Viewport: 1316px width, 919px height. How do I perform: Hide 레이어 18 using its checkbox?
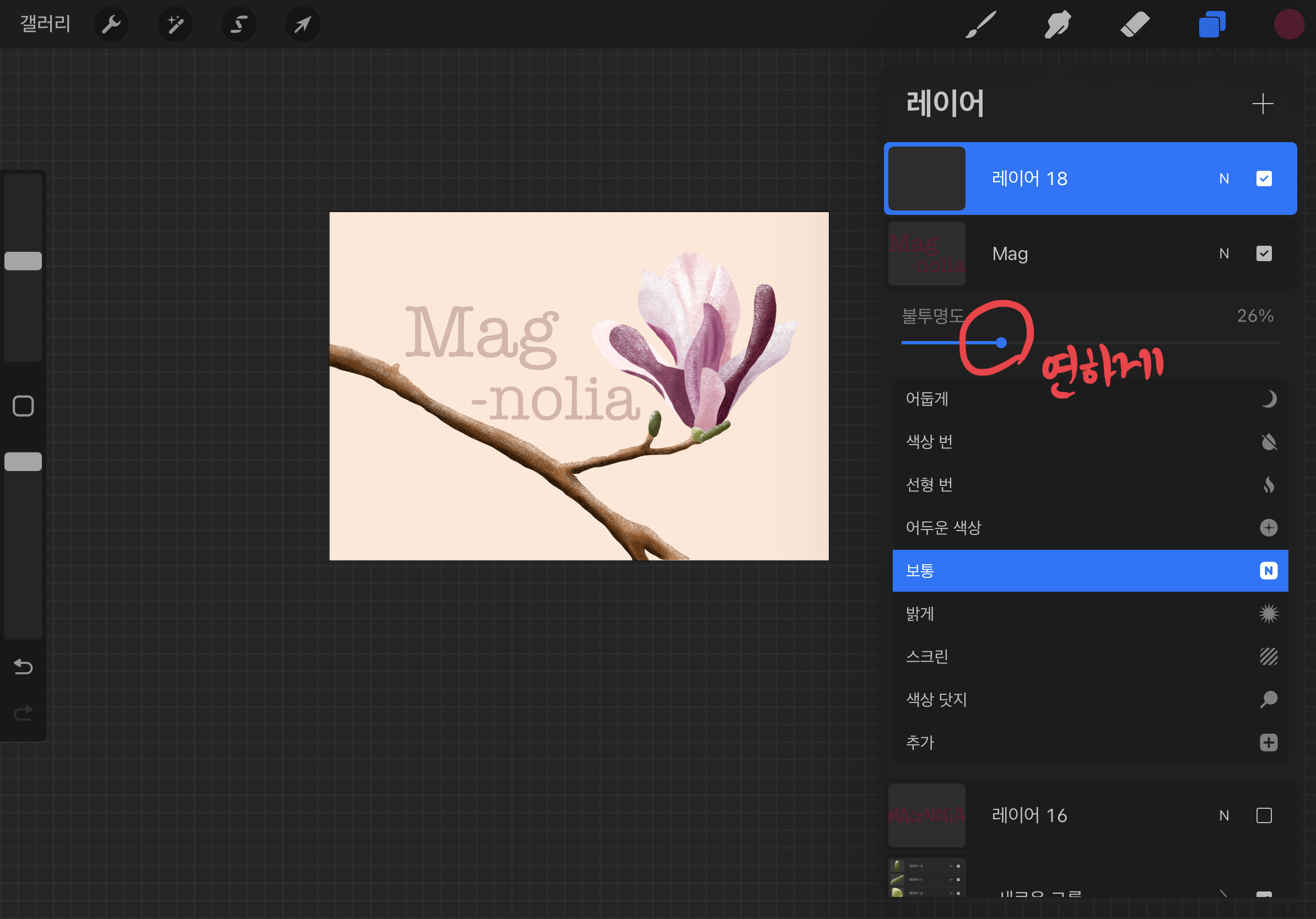(x=1263, y=179)
